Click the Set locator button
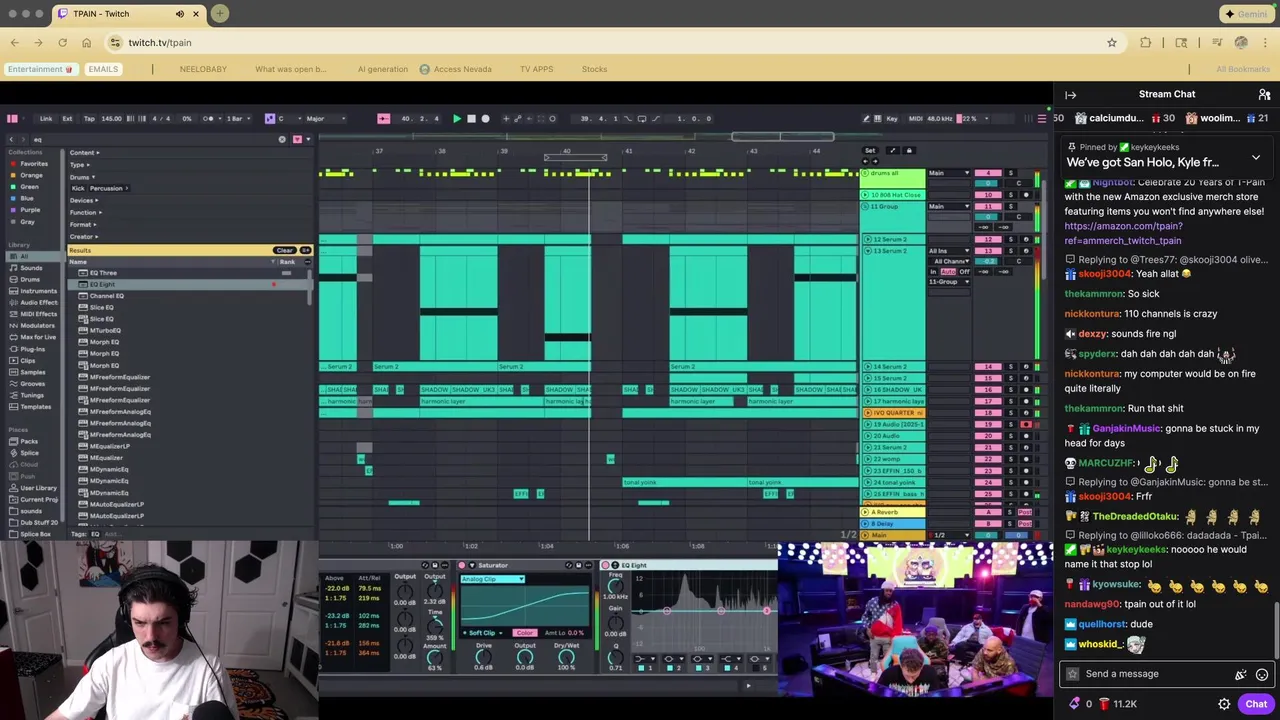Image resolution: width=1280 pixels, height=720 pixels. (x=870, y=151)
